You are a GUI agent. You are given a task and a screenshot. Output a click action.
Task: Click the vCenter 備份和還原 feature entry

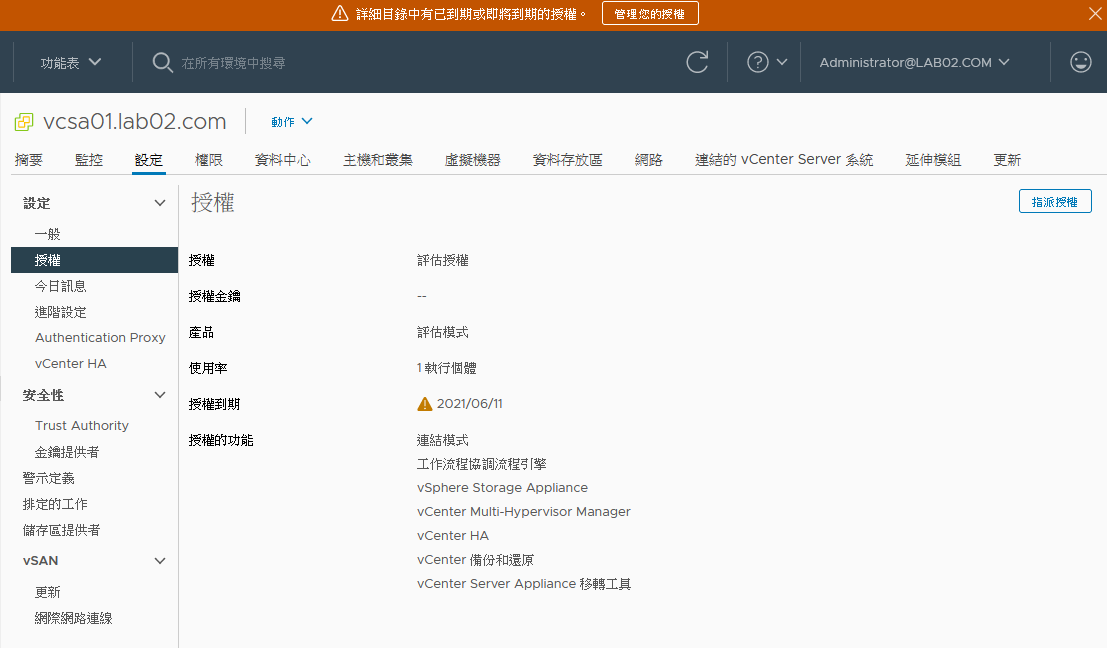point(475,560)
